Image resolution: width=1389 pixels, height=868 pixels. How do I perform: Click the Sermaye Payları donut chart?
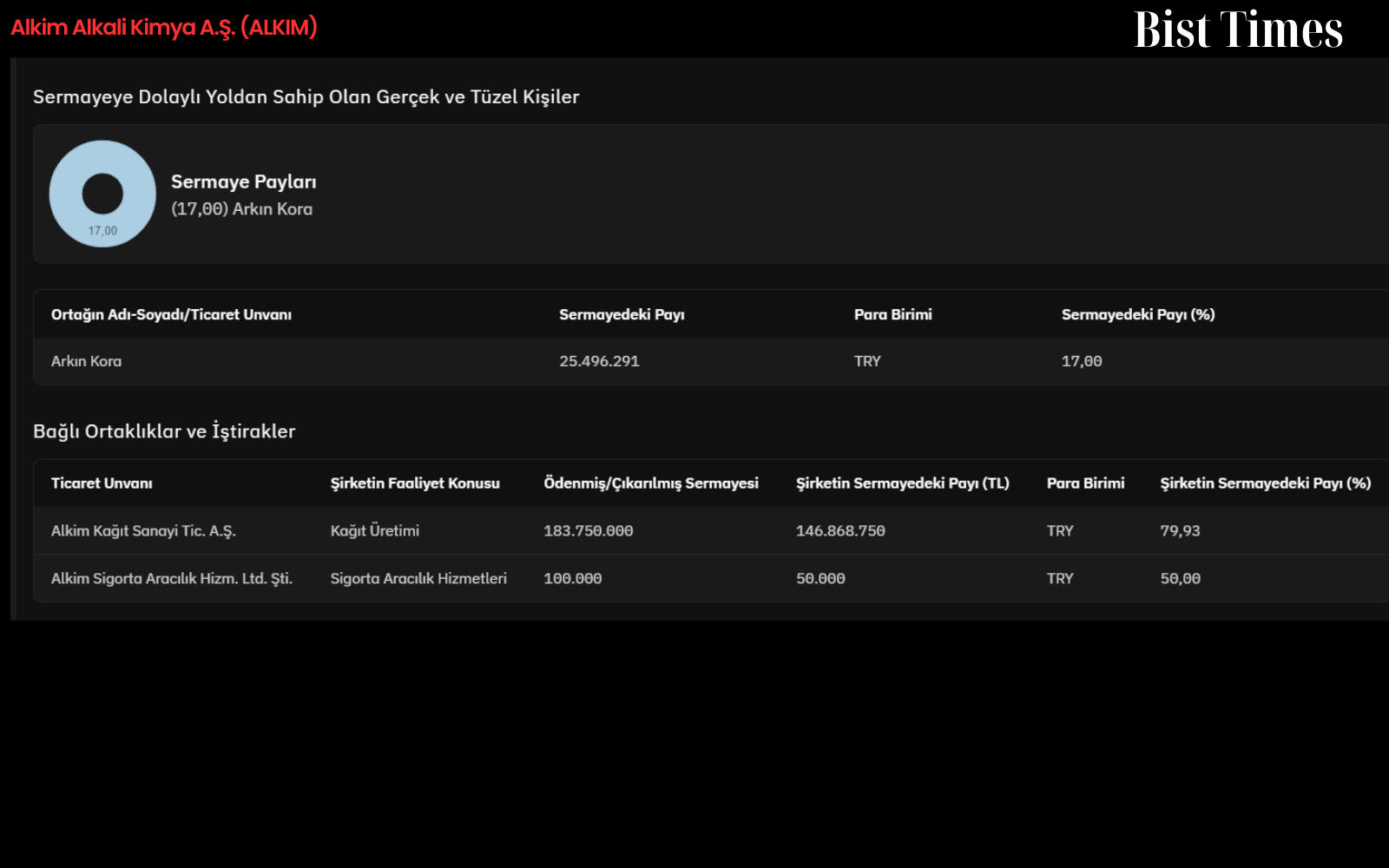point(102,194)
